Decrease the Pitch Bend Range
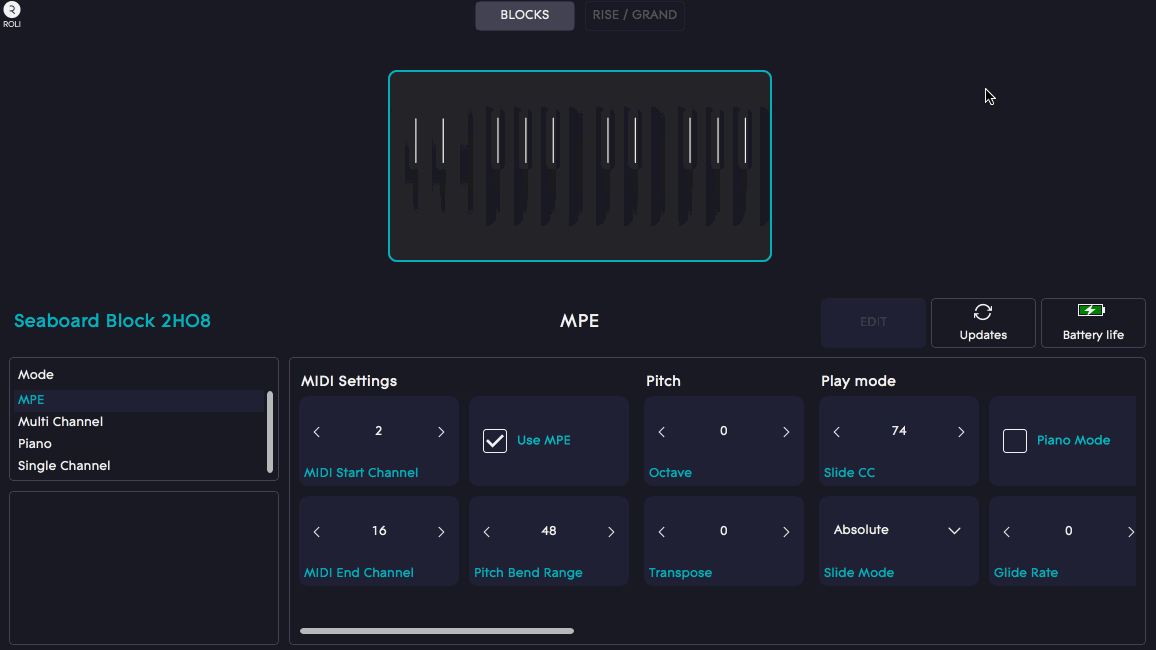Image resolution: width=1156 pixels, height=650 pixels. click(x=486, y=531)
